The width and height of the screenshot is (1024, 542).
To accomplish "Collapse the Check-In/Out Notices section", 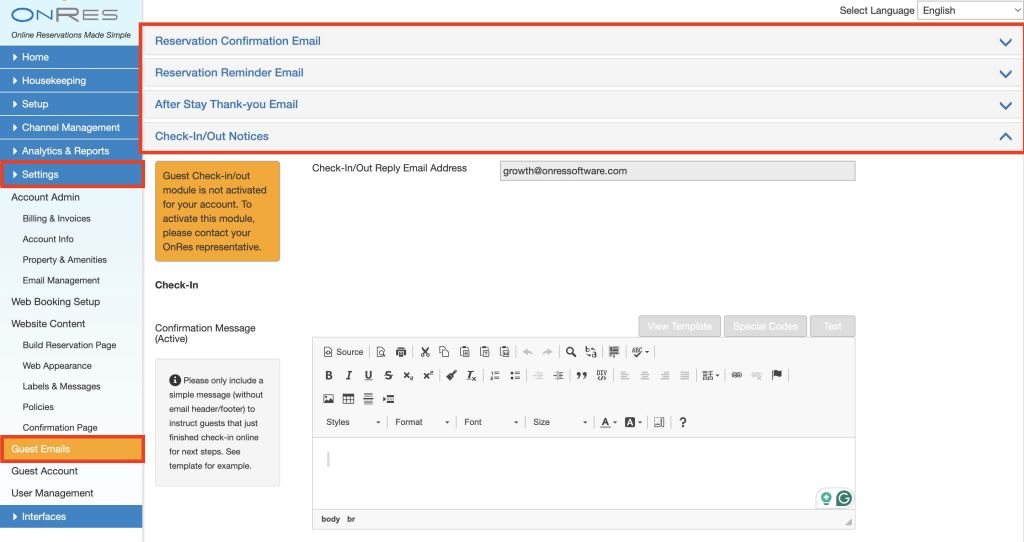I will point(583,136).
